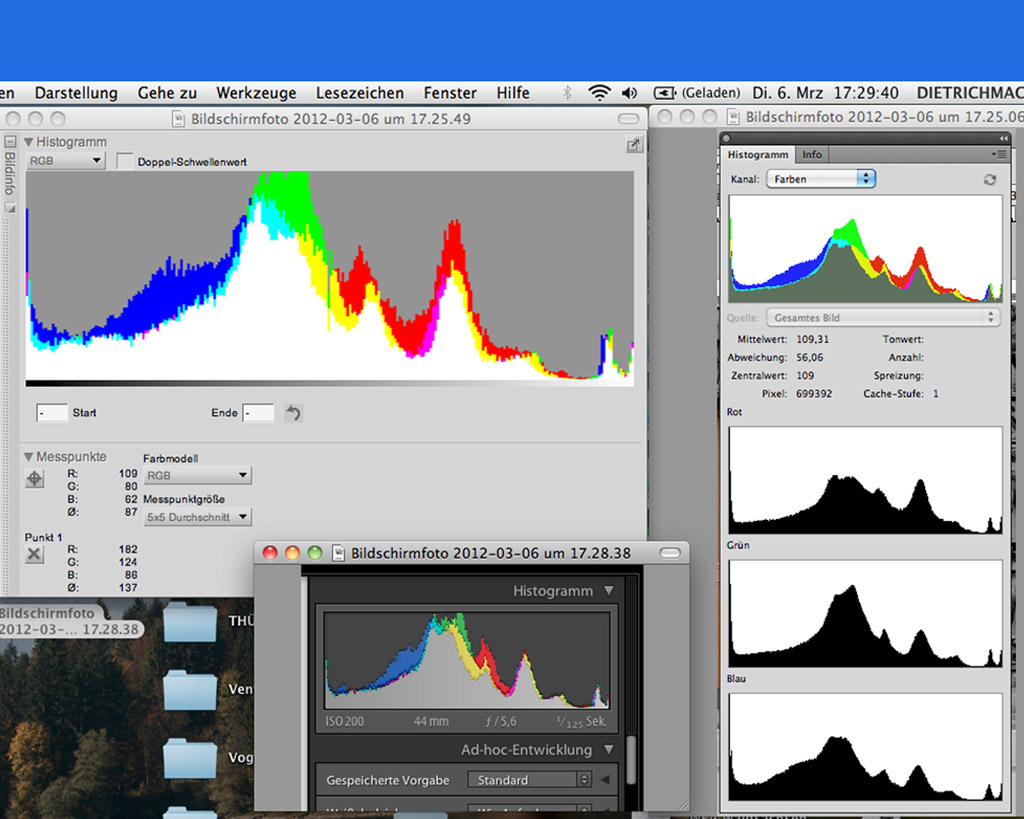Close Photoshop histogram panel via small dot
The image size is (1024, 819).
click(726, 138)
